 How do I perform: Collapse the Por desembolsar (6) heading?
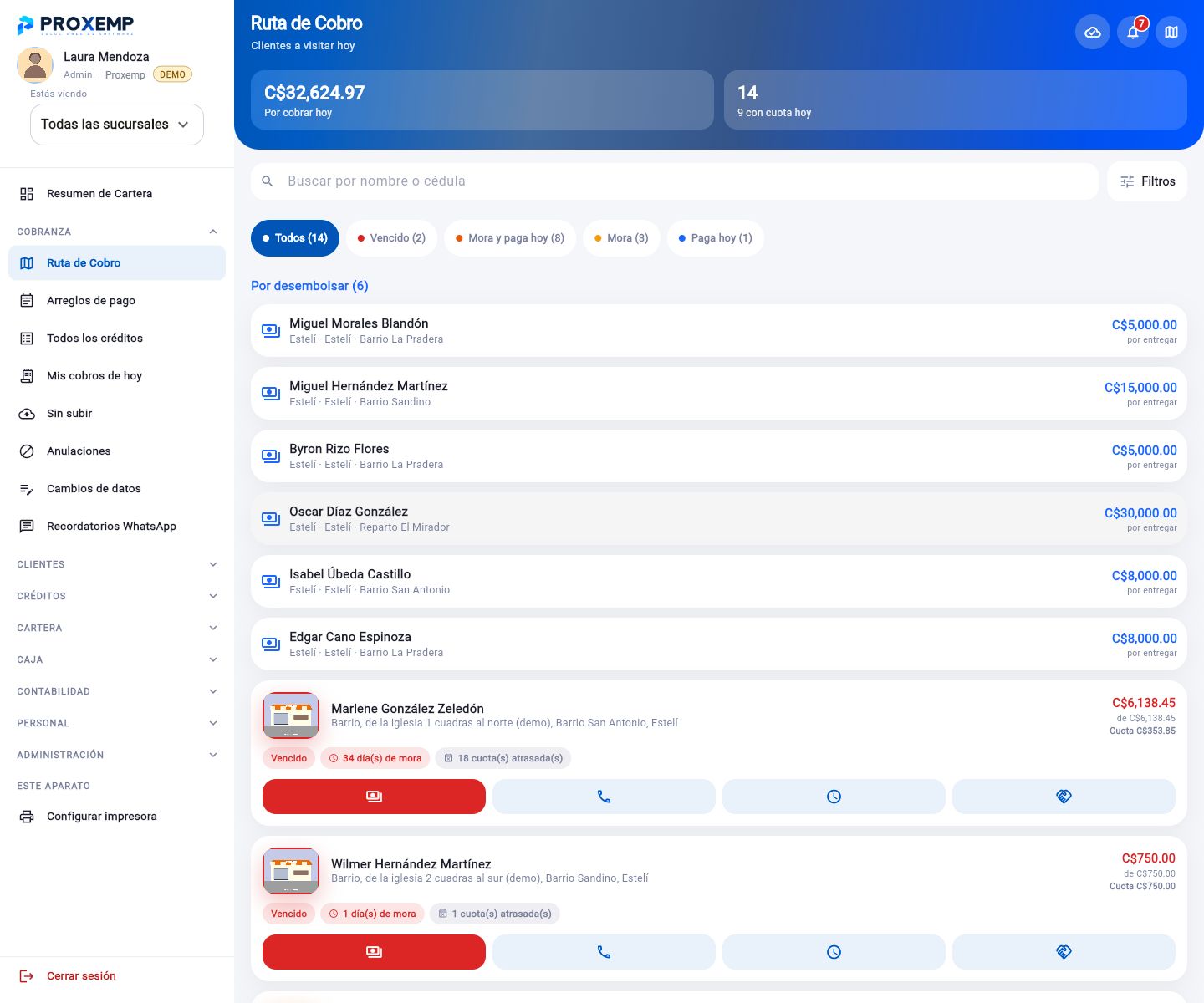click(x=309, y=286)
